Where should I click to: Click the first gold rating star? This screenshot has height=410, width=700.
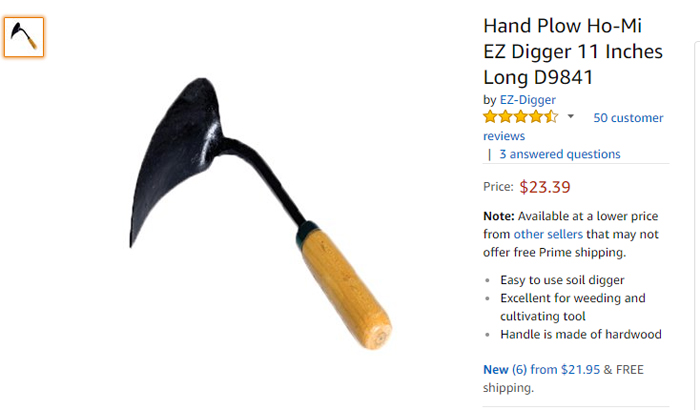490,117
